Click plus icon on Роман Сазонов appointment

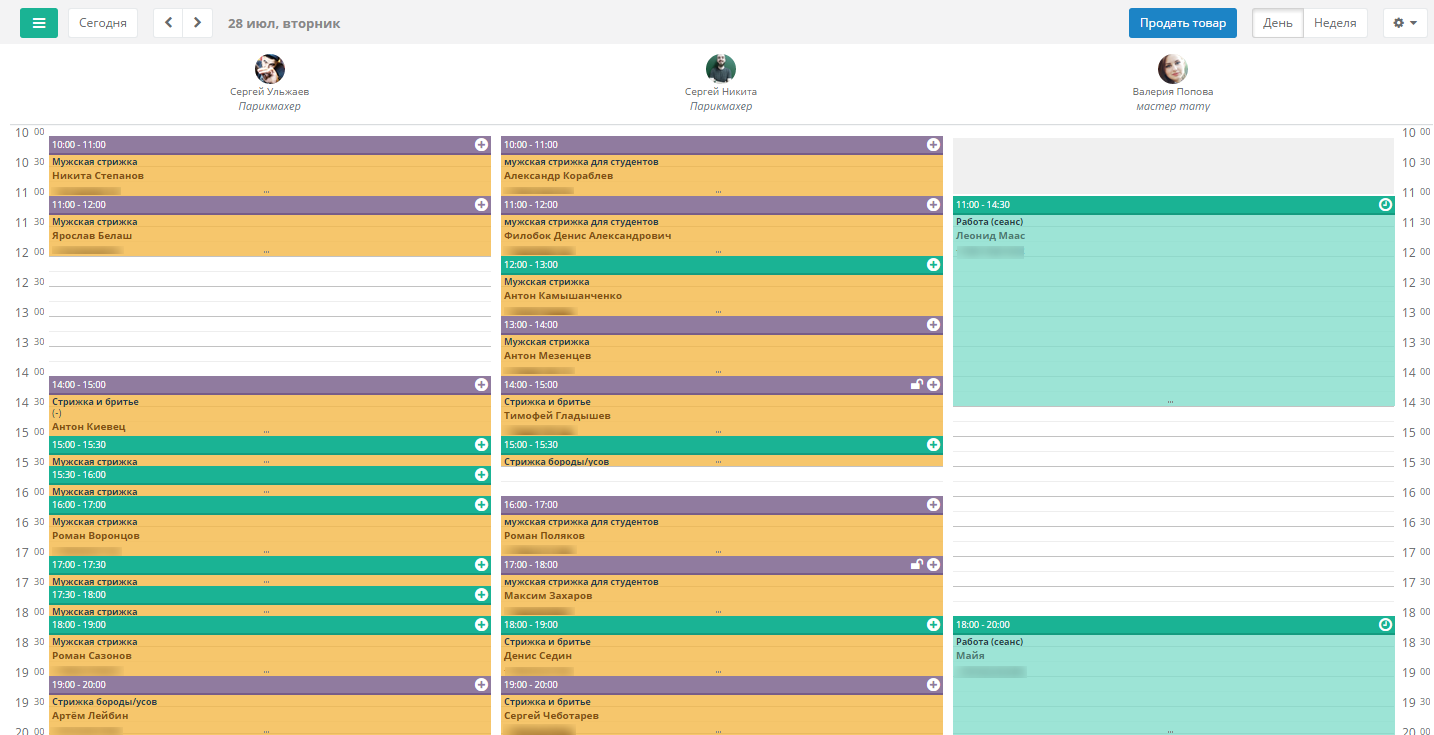(481, 625)
